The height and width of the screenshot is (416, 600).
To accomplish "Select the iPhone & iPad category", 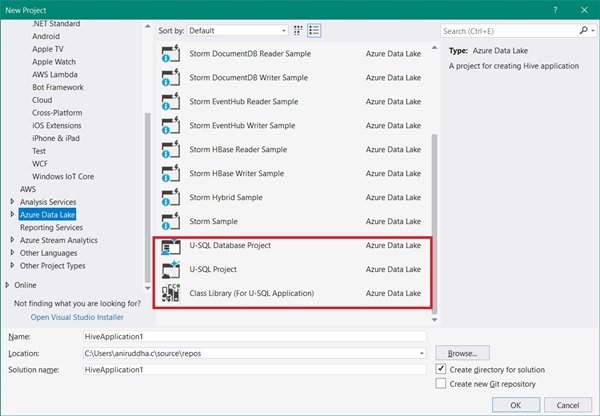I will (56, 138).
